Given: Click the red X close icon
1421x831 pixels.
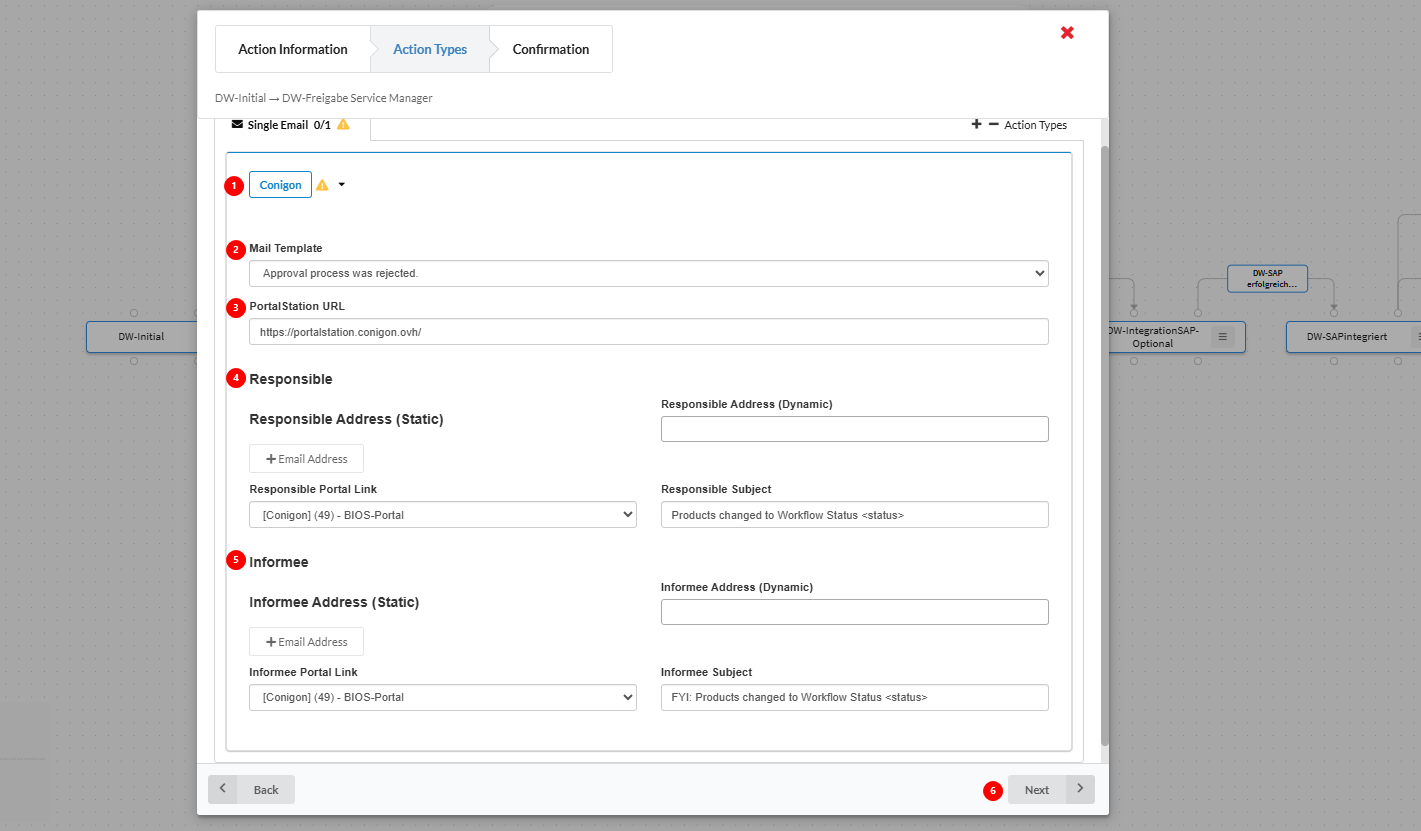Looking at the screenshot, I should point(1067,33).
